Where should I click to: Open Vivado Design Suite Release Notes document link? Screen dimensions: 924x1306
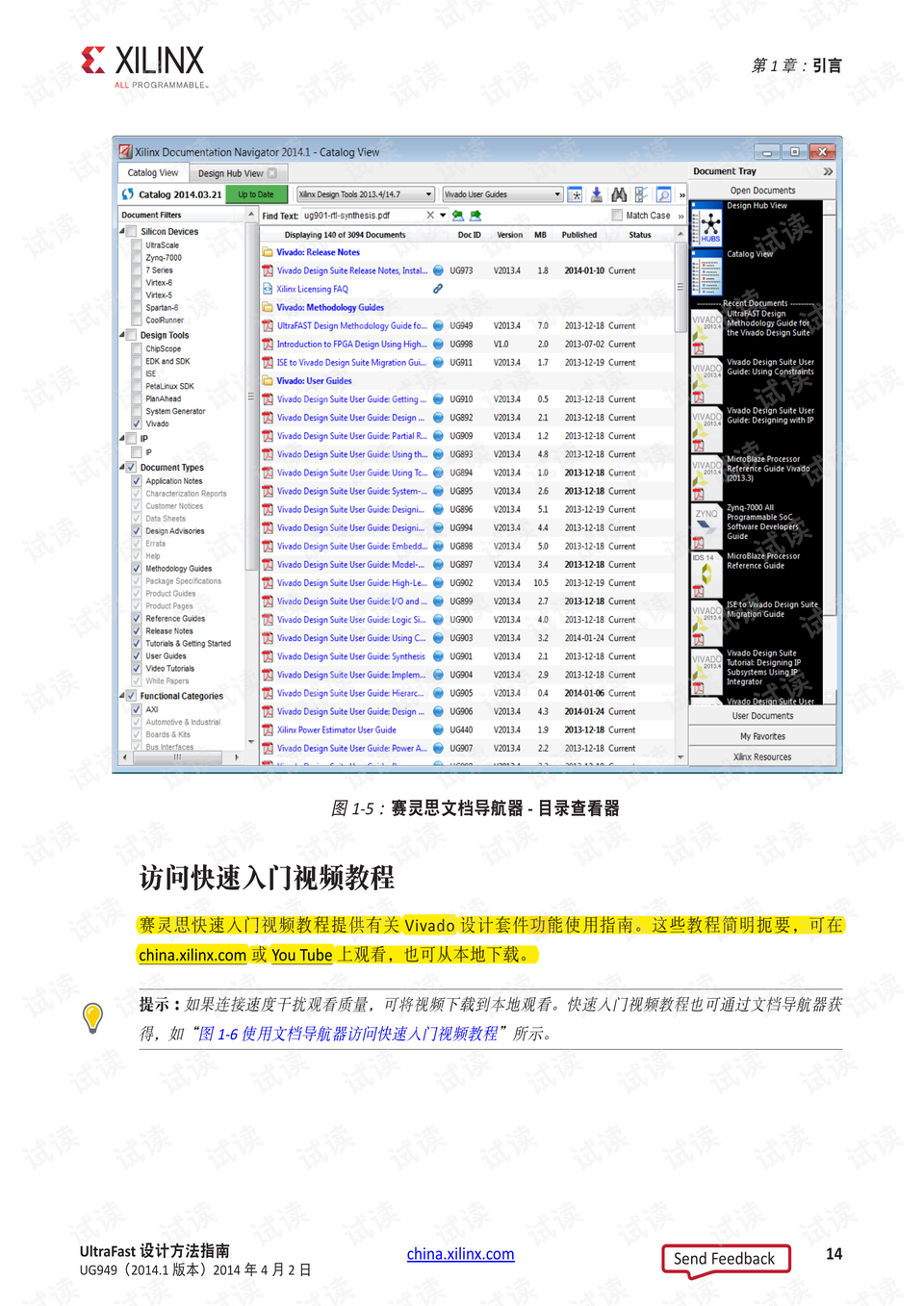(351, 270)
